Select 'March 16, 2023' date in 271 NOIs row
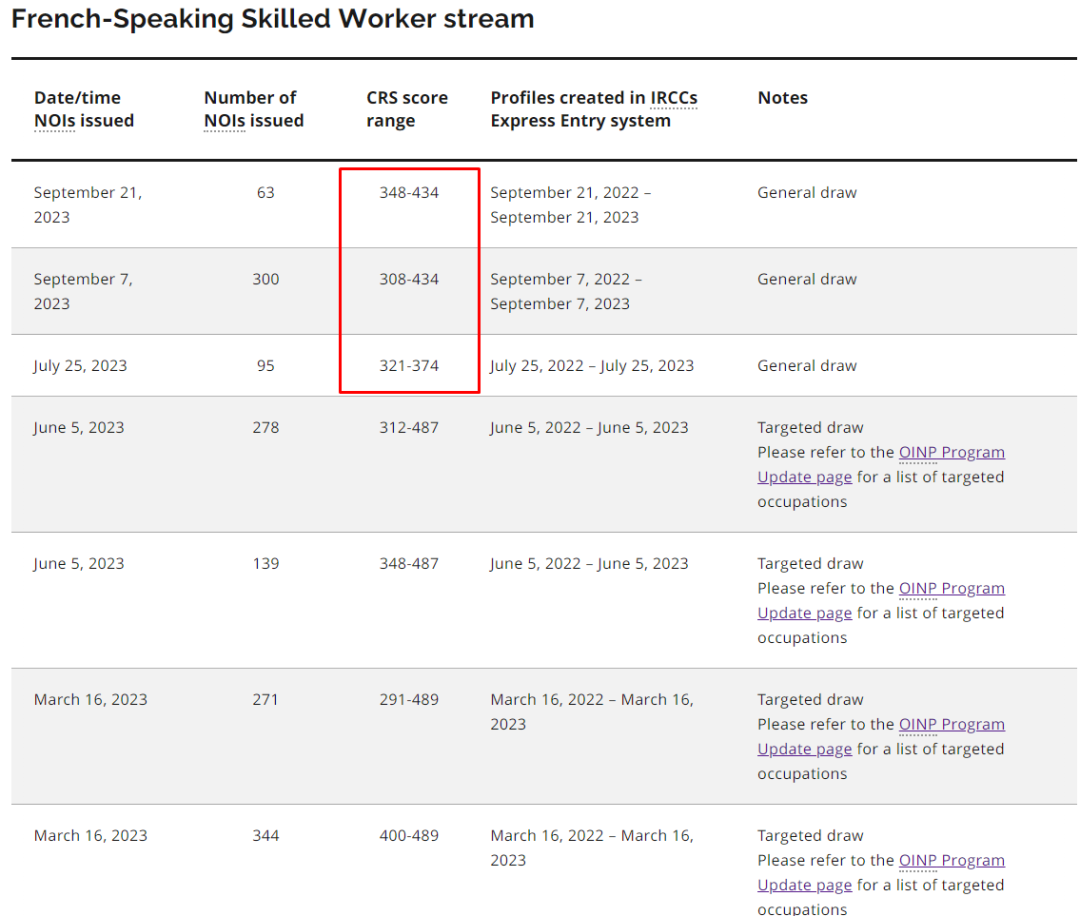This screenshot has height=916, width=1080. [91, 700]
